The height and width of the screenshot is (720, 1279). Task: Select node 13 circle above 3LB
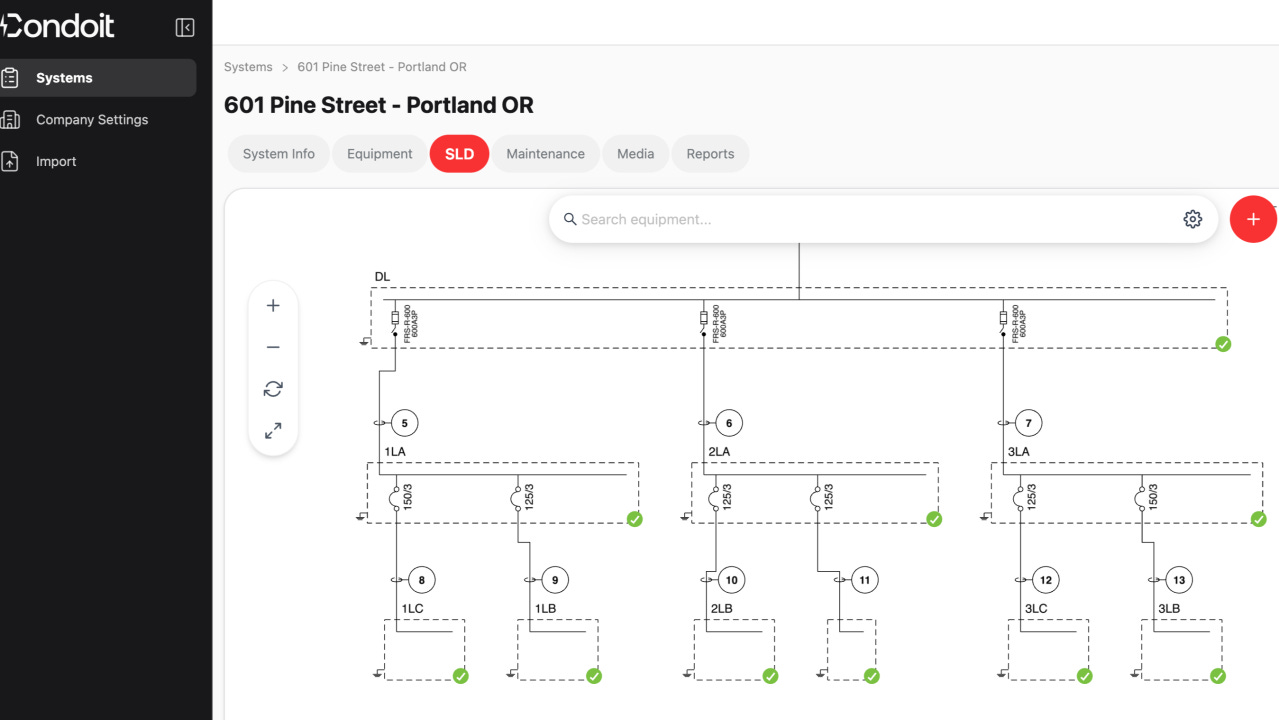tap(1179, 580)
